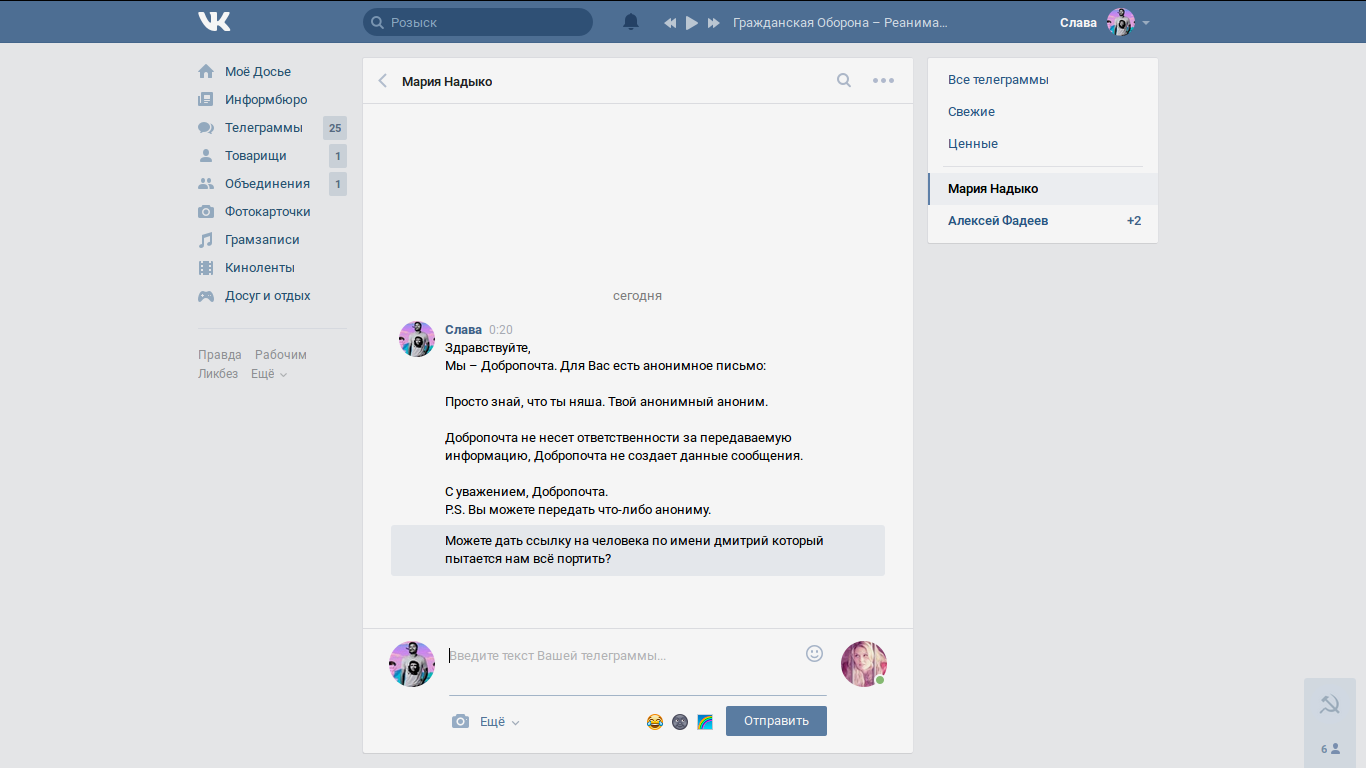Open Мария Надыко avatar beside input
This screenshot has height=768, width=1366.
864,664
